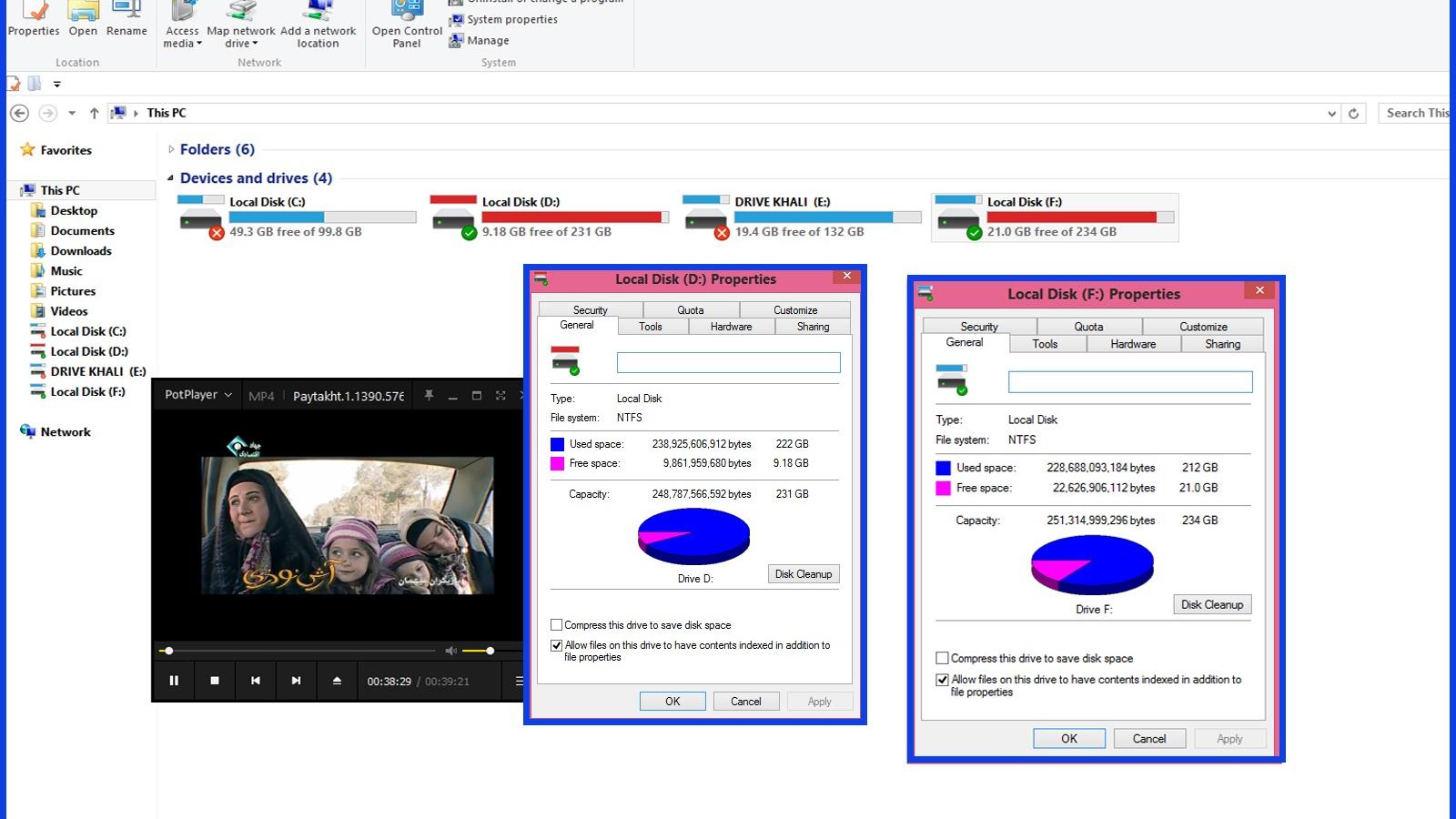This screenshot has height=819, width=1456.
Task: Open the Map network drive dropdown
Action: [x=241, y=25]
